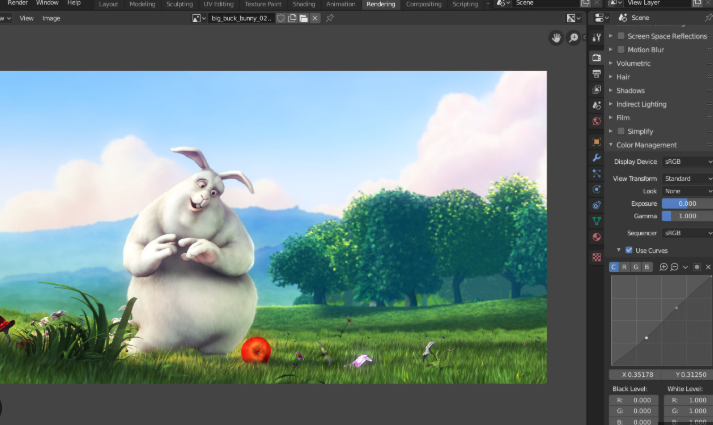Open the image datablock browse dropdown
713x425 pixels.
pos(199,18)
